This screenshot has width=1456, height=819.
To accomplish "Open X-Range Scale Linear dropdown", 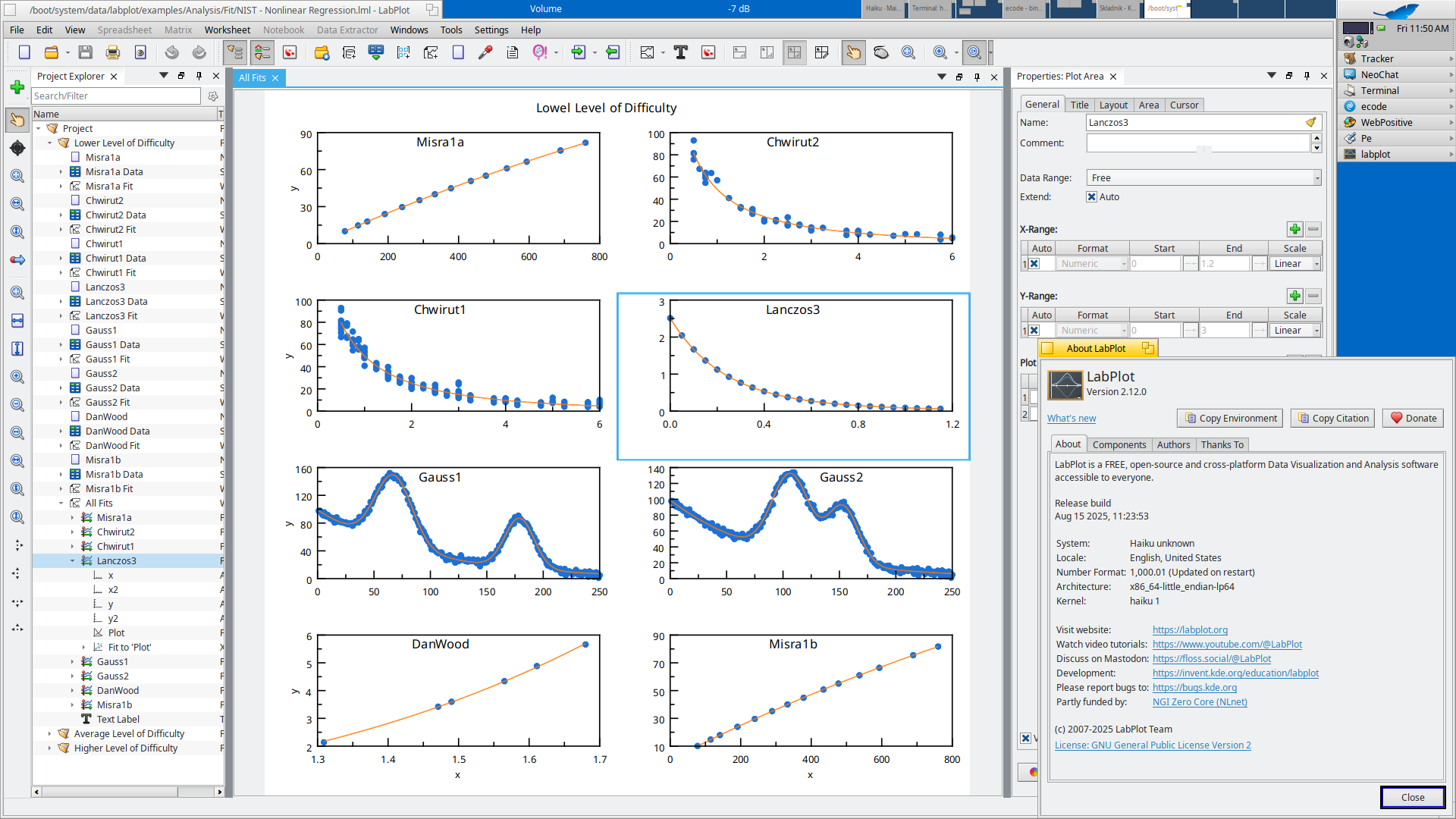I will 1295,264.
